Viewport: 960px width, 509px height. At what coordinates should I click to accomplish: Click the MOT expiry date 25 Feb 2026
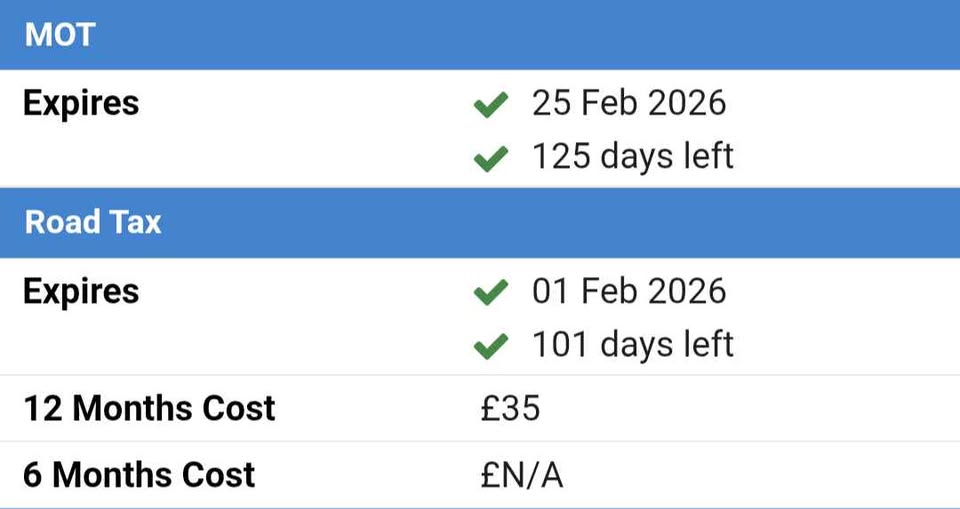pyautogui.click(x=628, y=103)
